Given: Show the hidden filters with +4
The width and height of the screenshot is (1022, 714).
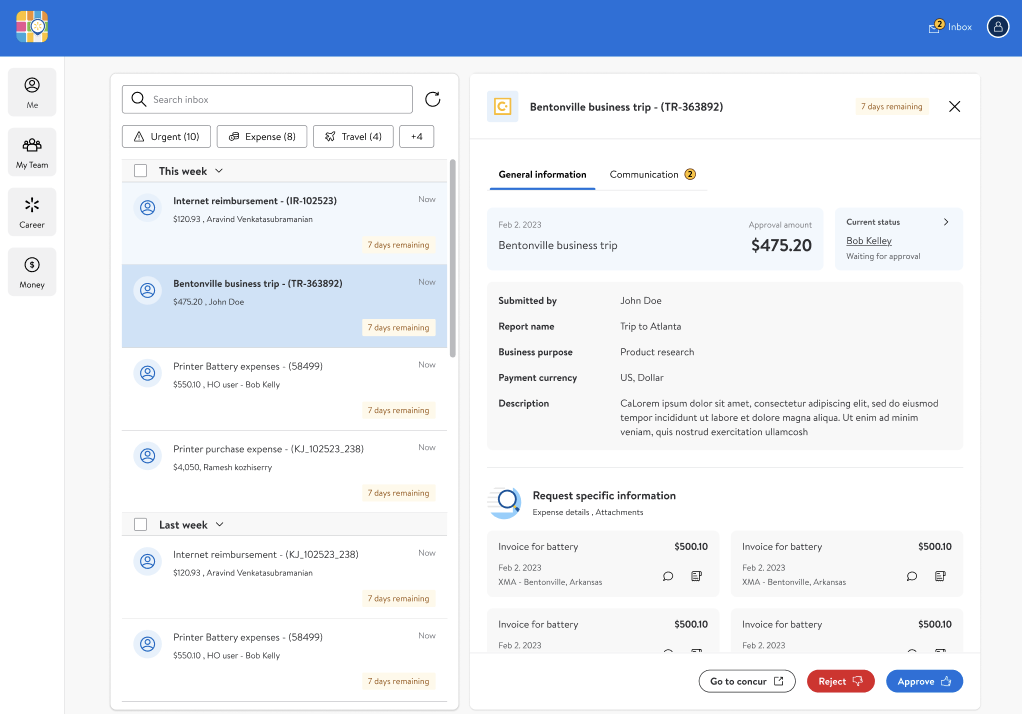Looking at the screenshot, I should point(417,136).
